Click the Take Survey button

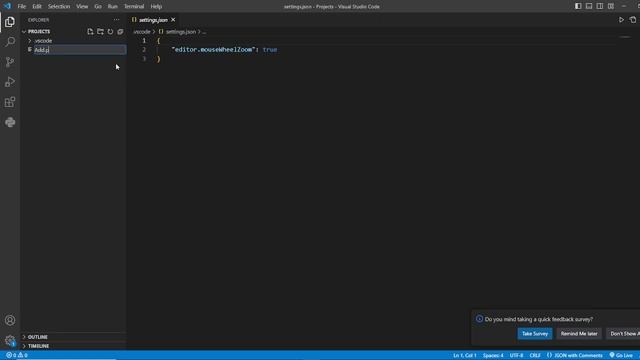point(535,333)
